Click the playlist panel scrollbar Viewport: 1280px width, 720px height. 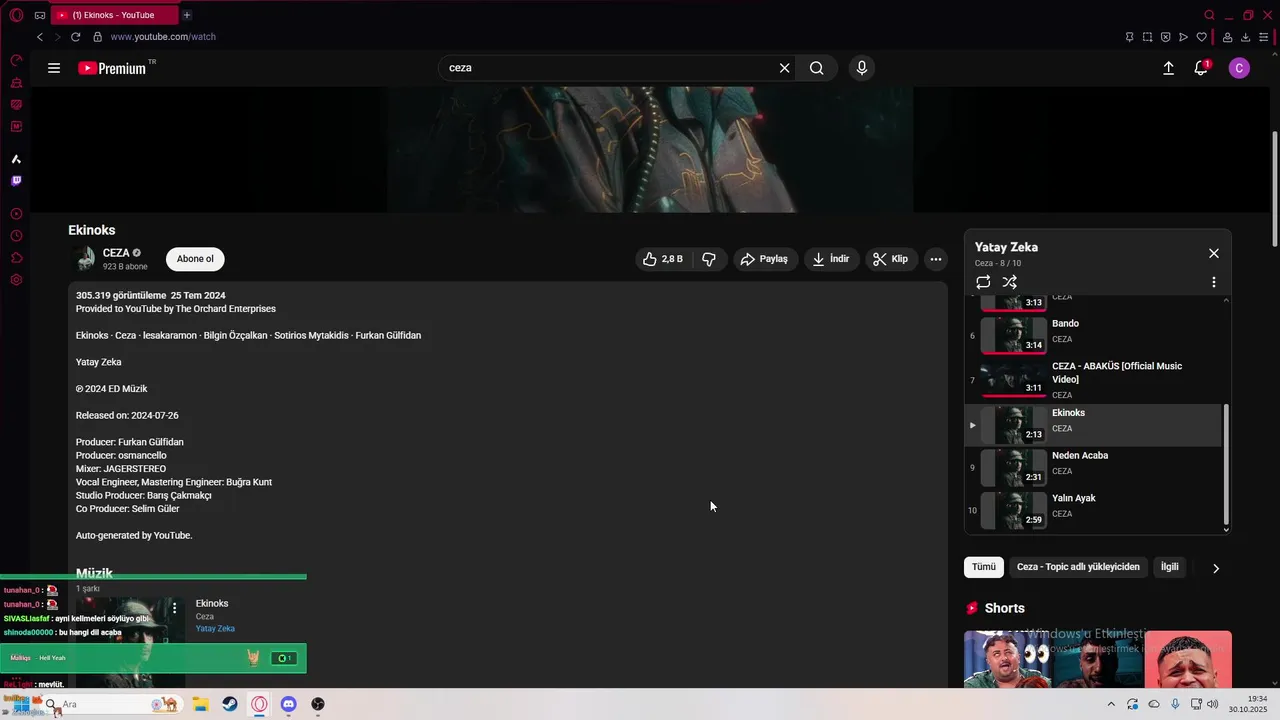(x=1227, y=464)
